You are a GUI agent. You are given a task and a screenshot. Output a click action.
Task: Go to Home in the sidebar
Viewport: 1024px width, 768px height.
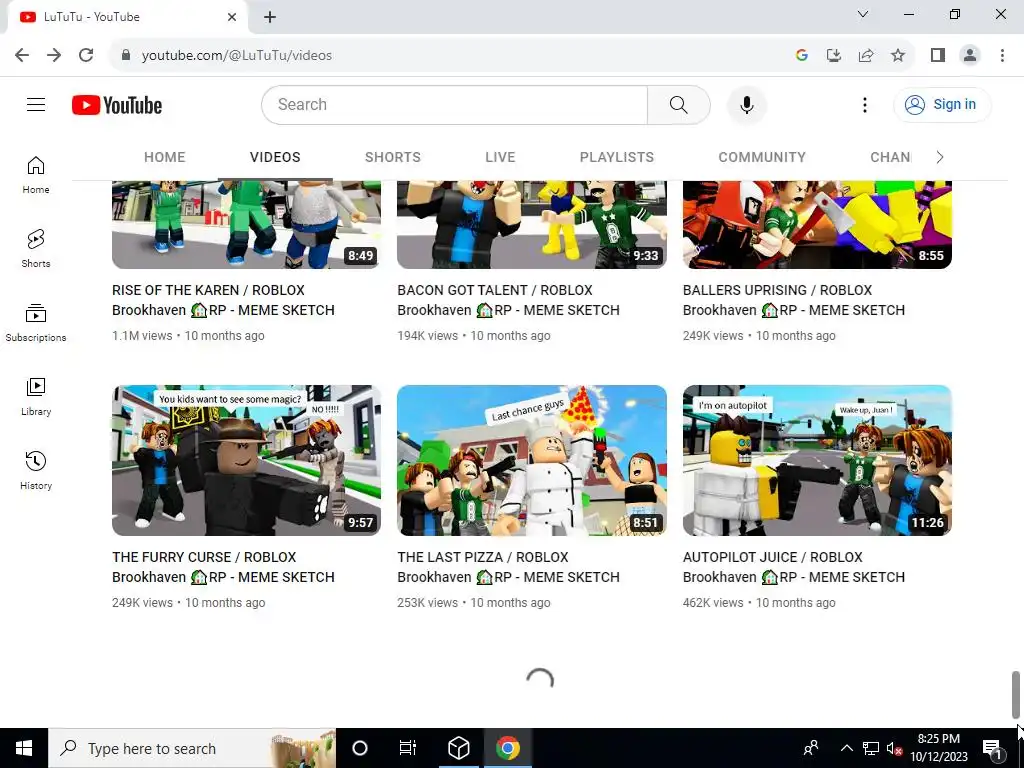36,175
